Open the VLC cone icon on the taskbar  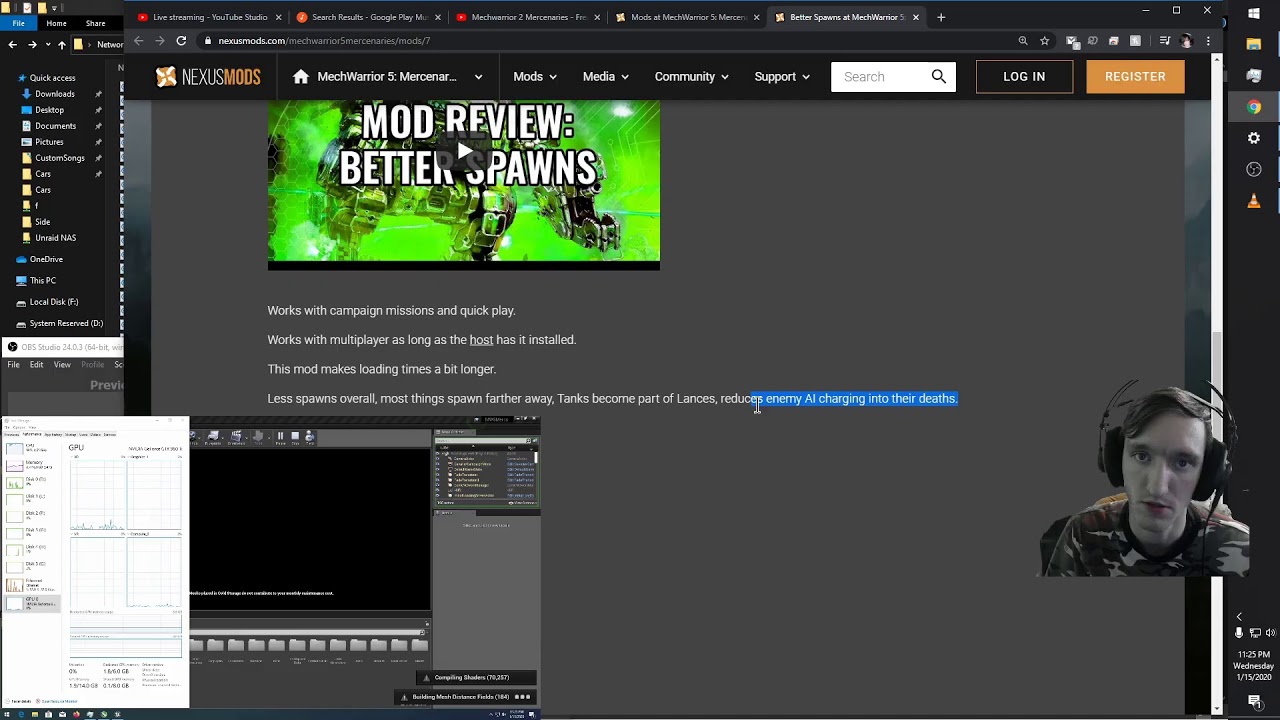click(1254, 201)
